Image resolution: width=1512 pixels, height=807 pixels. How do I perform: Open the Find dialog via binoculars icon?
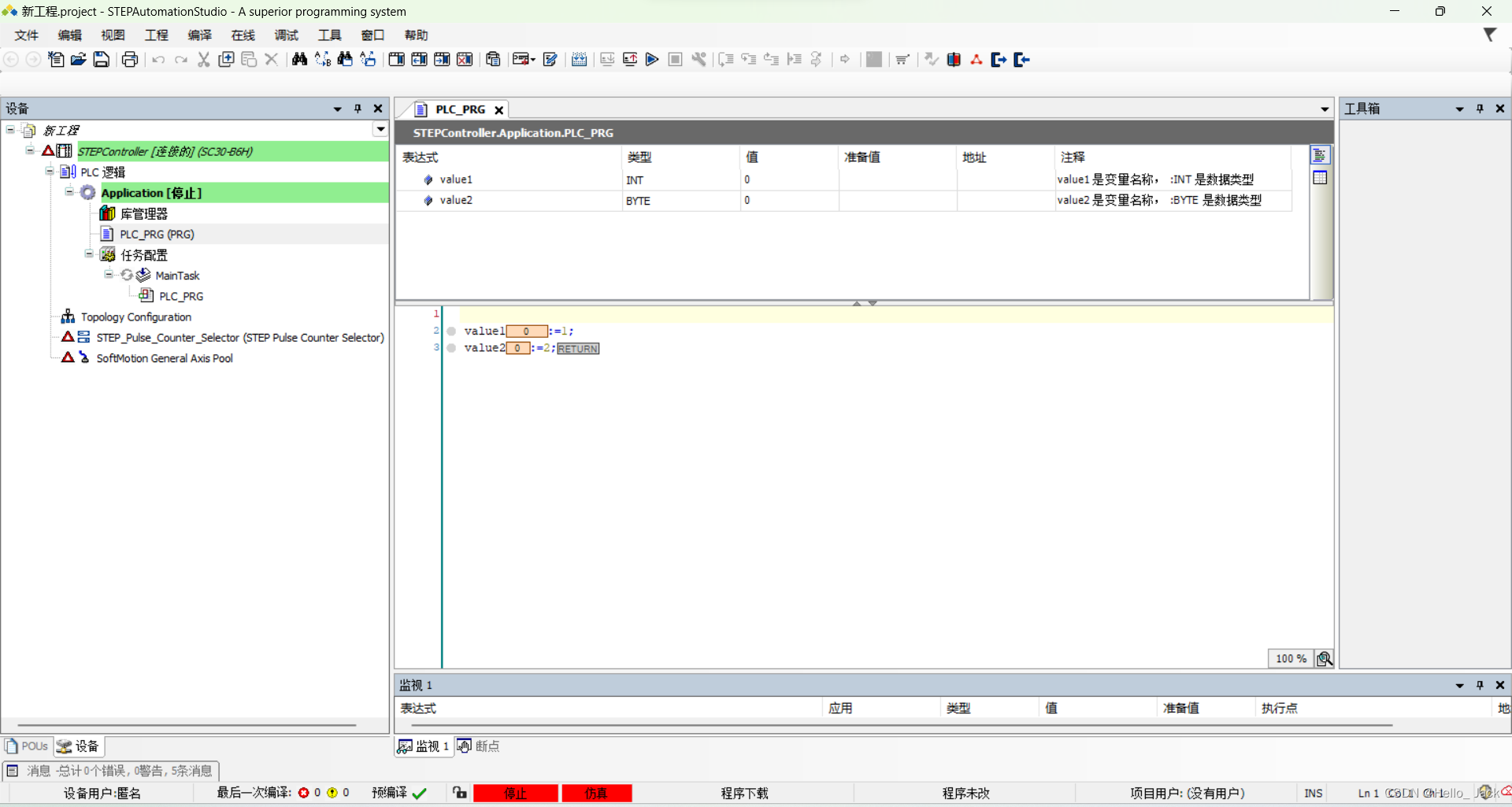point(299,59)
